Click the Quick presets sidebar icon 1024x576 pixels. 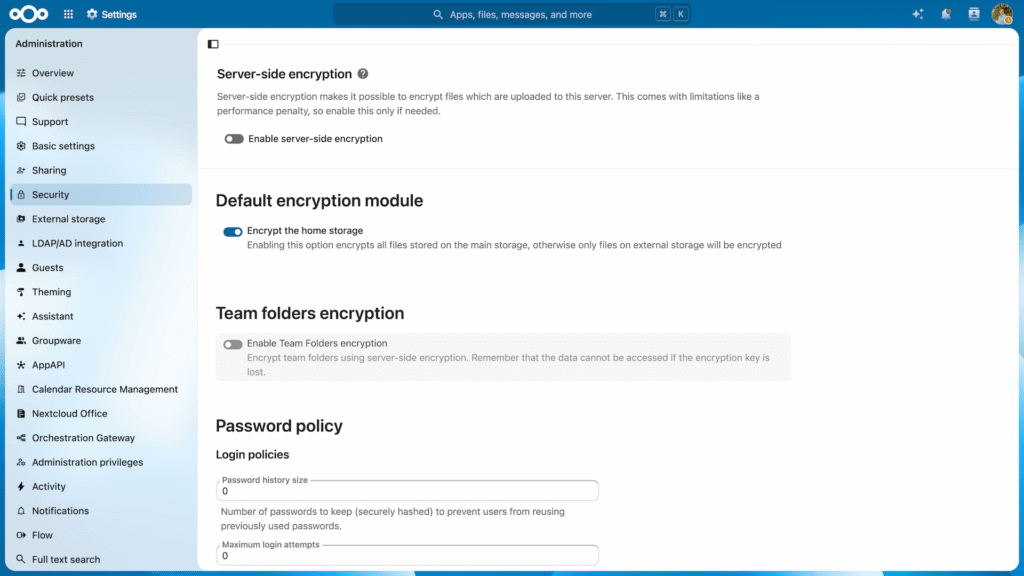tap(21, 97)
